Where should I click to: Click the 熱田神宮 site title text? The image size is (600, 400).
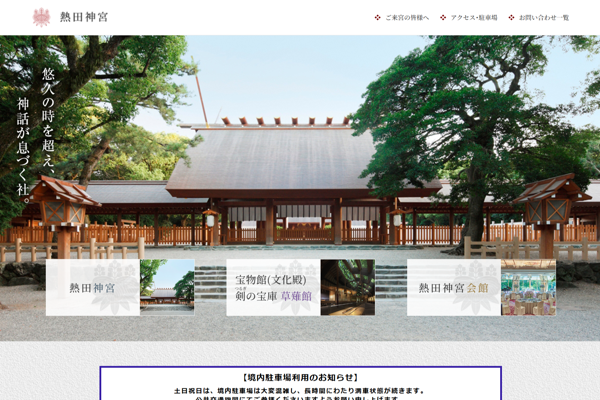[x=84, y=17]
